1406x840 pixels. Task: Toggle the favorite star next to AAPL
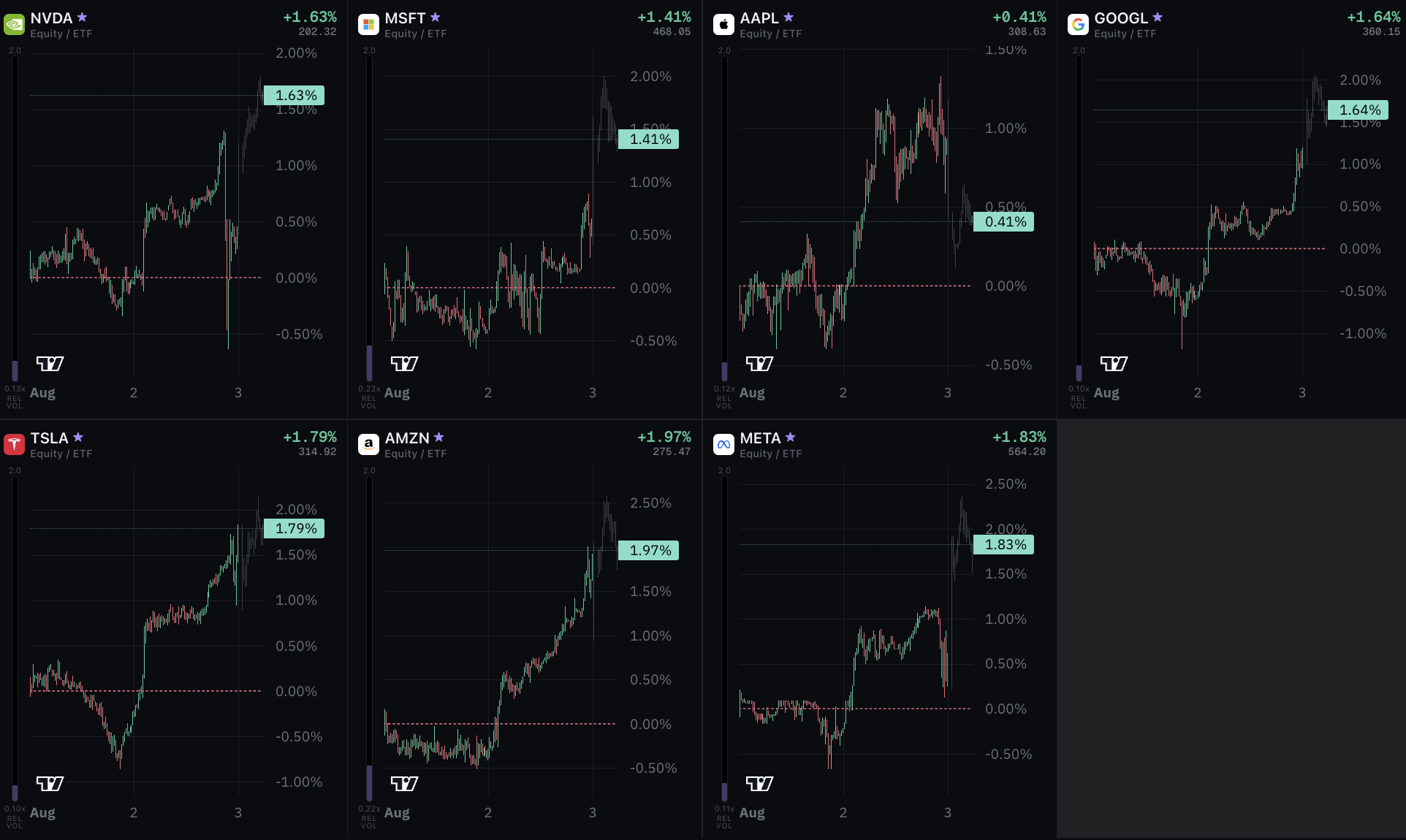[788, 17]
